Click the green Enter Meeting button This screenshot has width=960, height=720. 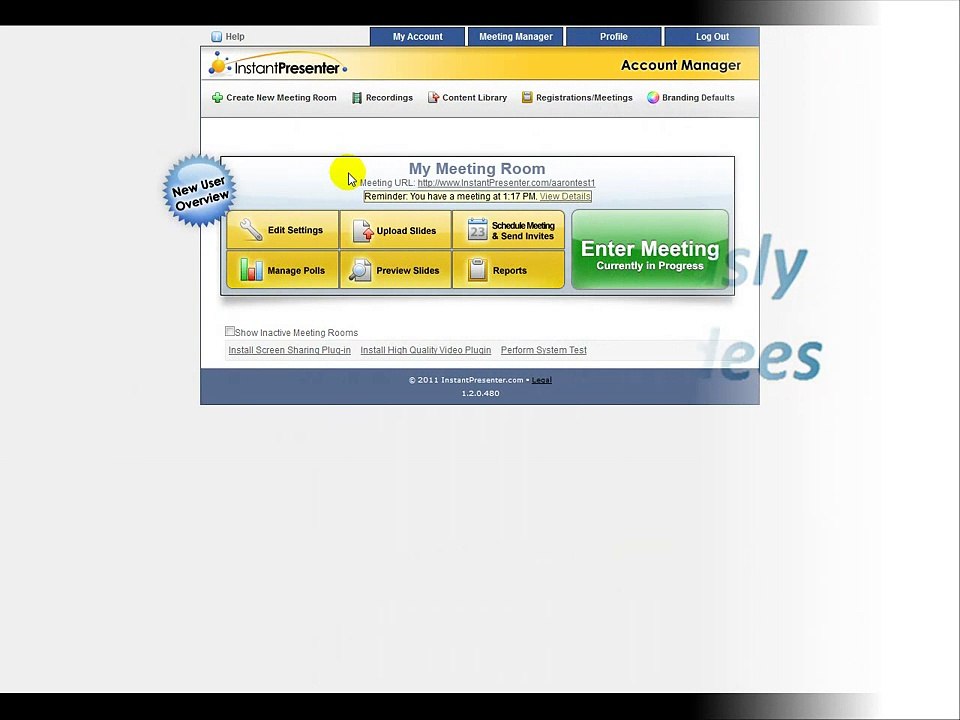[650, 249]
